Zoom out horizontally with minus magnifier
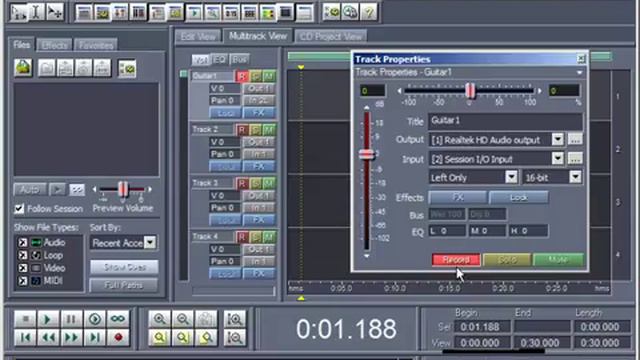 click(x=182, y=319)
